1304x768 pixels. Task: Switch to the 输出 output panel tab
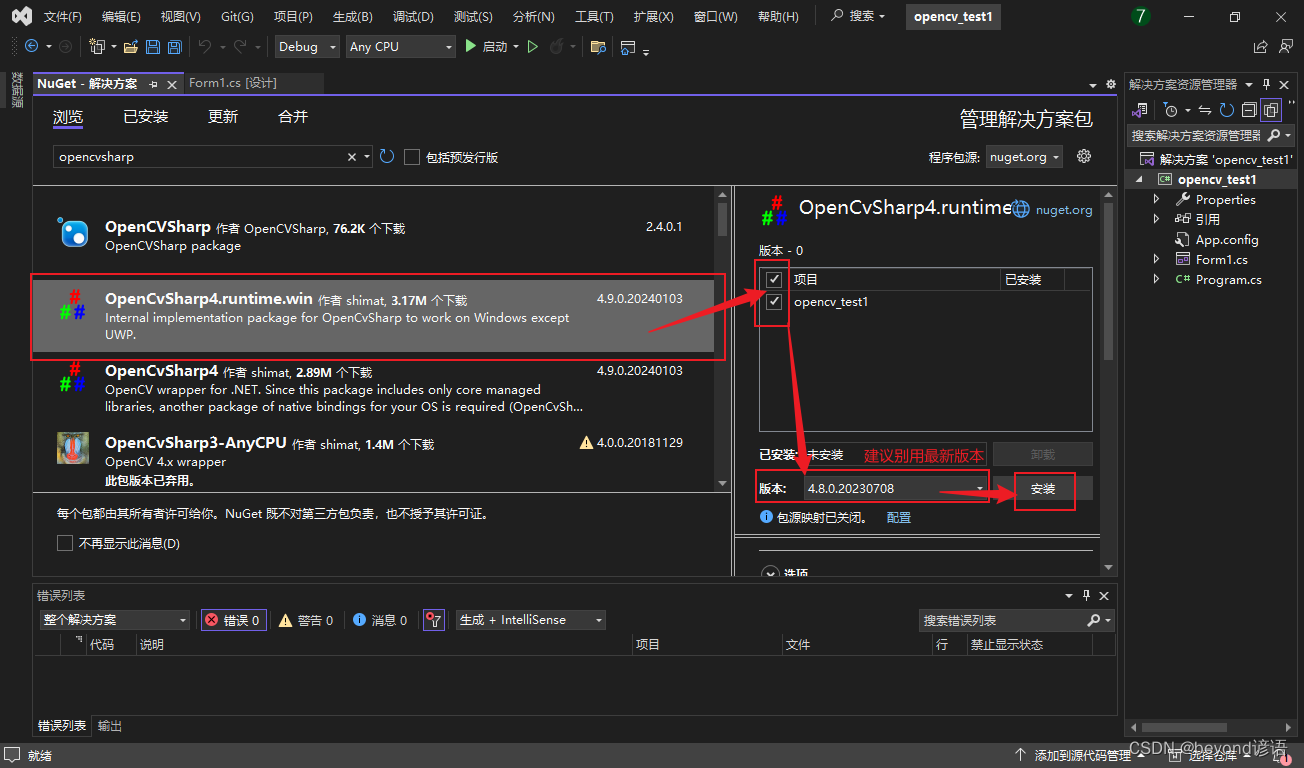[110, 726]
